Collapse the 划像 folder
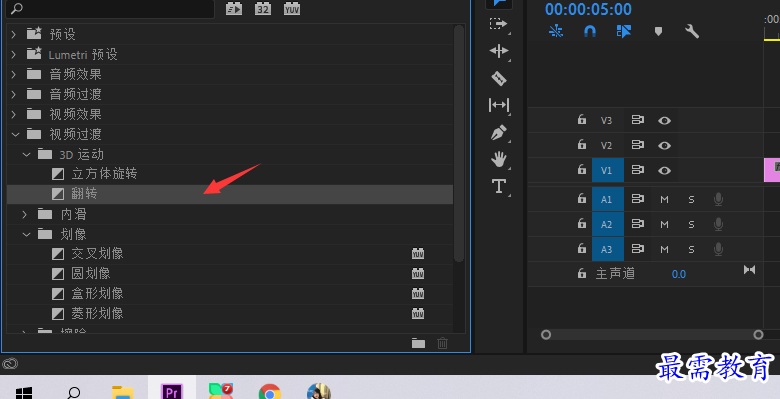This screenshot has width=780, height=399. (x=26, y=234)
